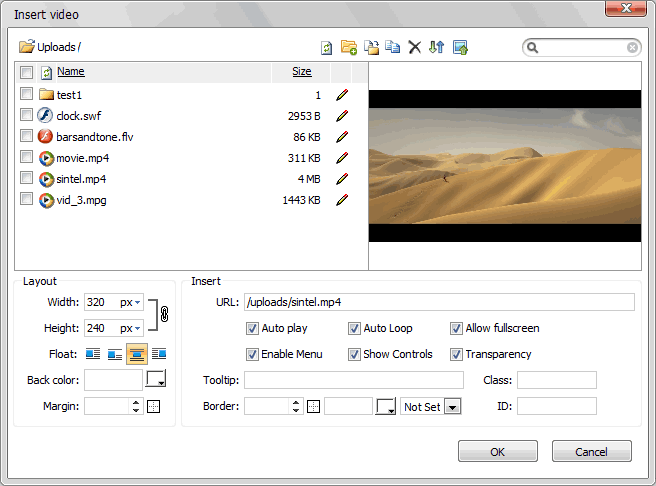Image resolution: width=656 pixels, height=486 pixels.
Task: Click the pencil icon for movie.mp4
Action: click(342, 158)
